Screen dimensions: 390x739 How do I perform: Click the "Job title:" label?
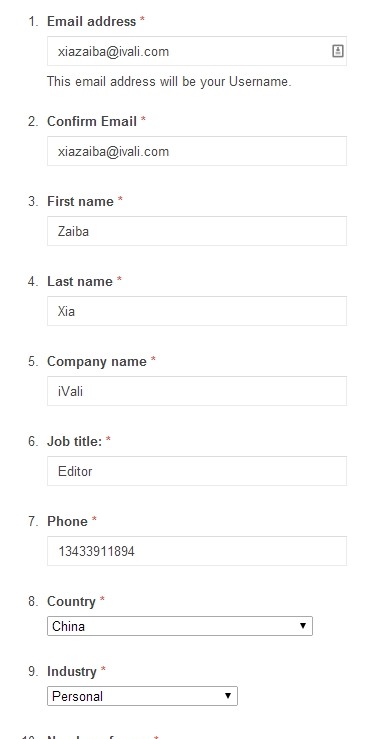[x=75, y=441]
